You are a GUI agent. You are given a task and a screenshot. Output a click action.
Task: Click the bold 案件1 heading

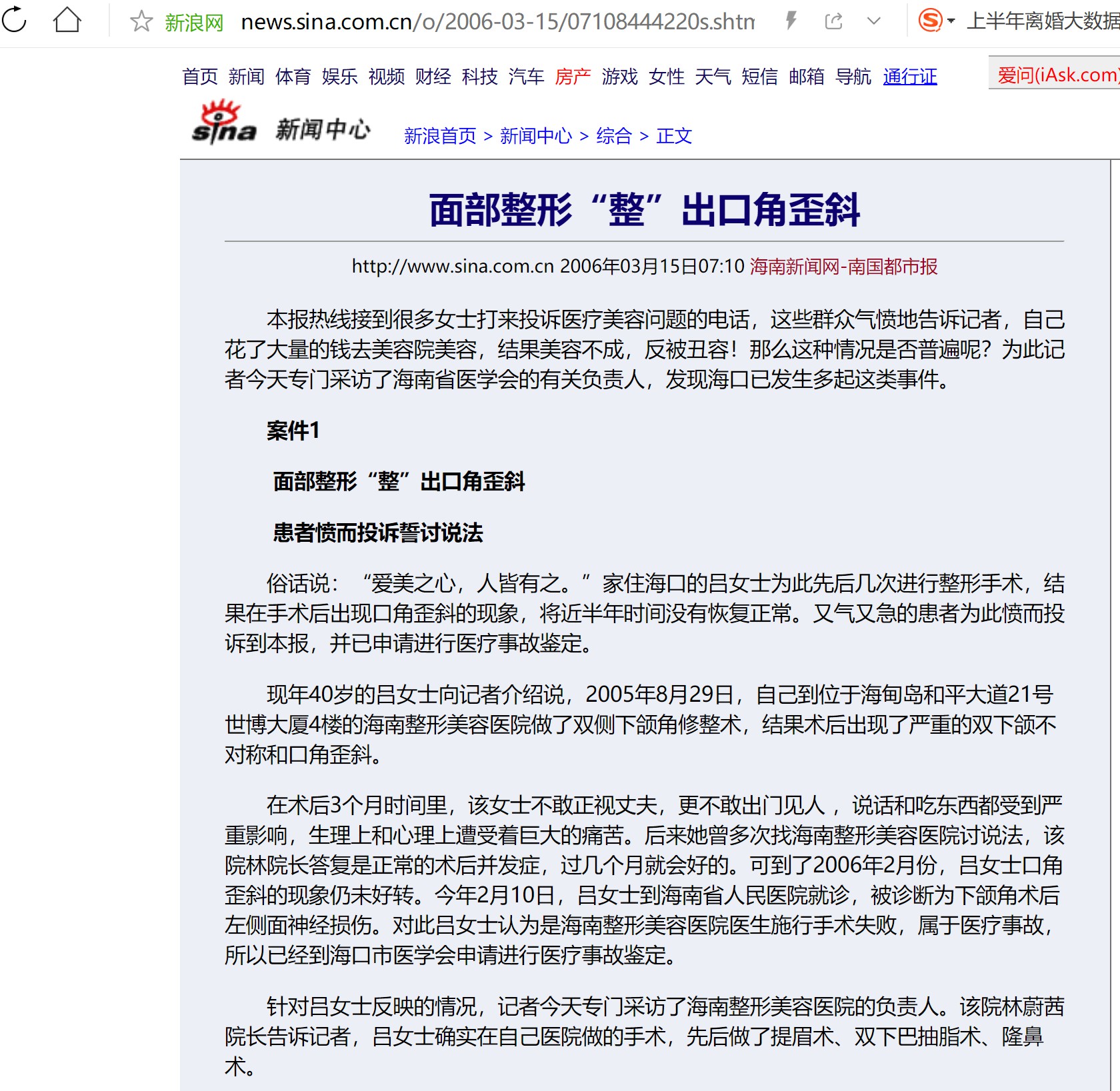(x=293, y=431)
